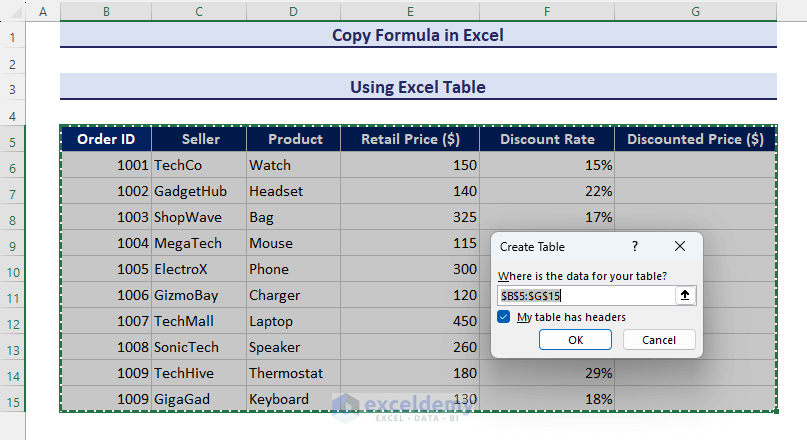Click the Thermostat product cell
The image size is (807, 440).
pyautogui.click(x=292, y=373)
